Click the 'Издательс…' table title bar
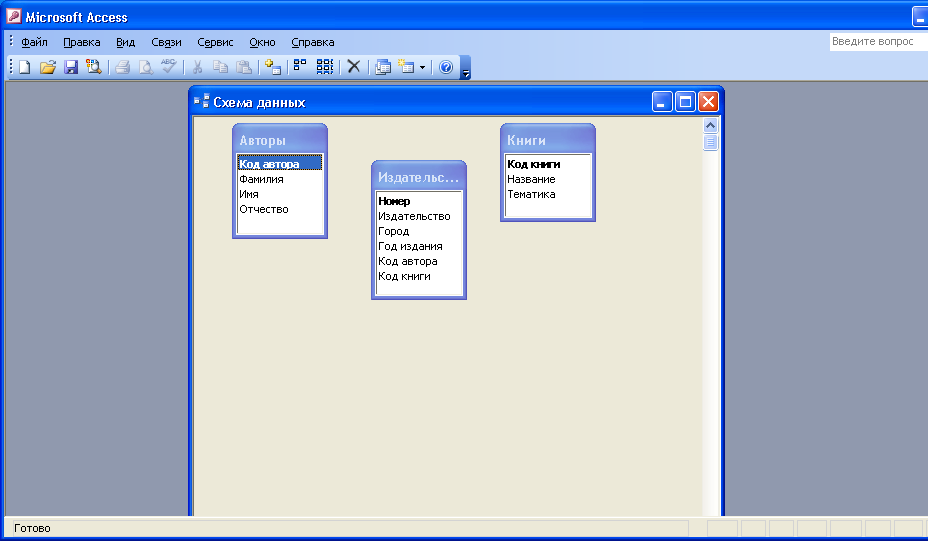The image size is (928, 541). pyautogui.click(x=419, y=176)
